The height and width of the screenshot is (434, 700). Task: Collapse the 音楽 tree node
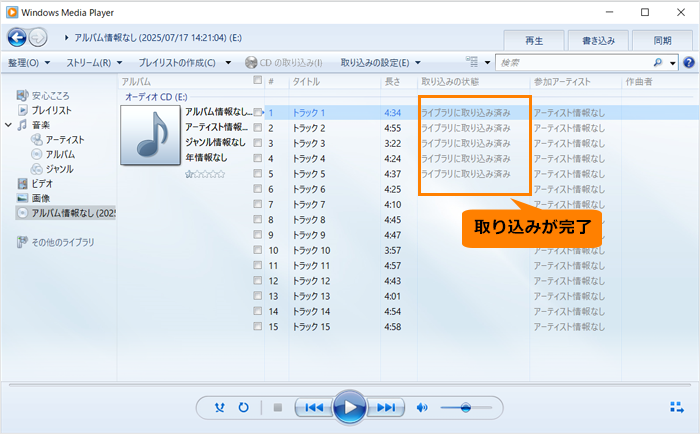[x=8, y=125]
